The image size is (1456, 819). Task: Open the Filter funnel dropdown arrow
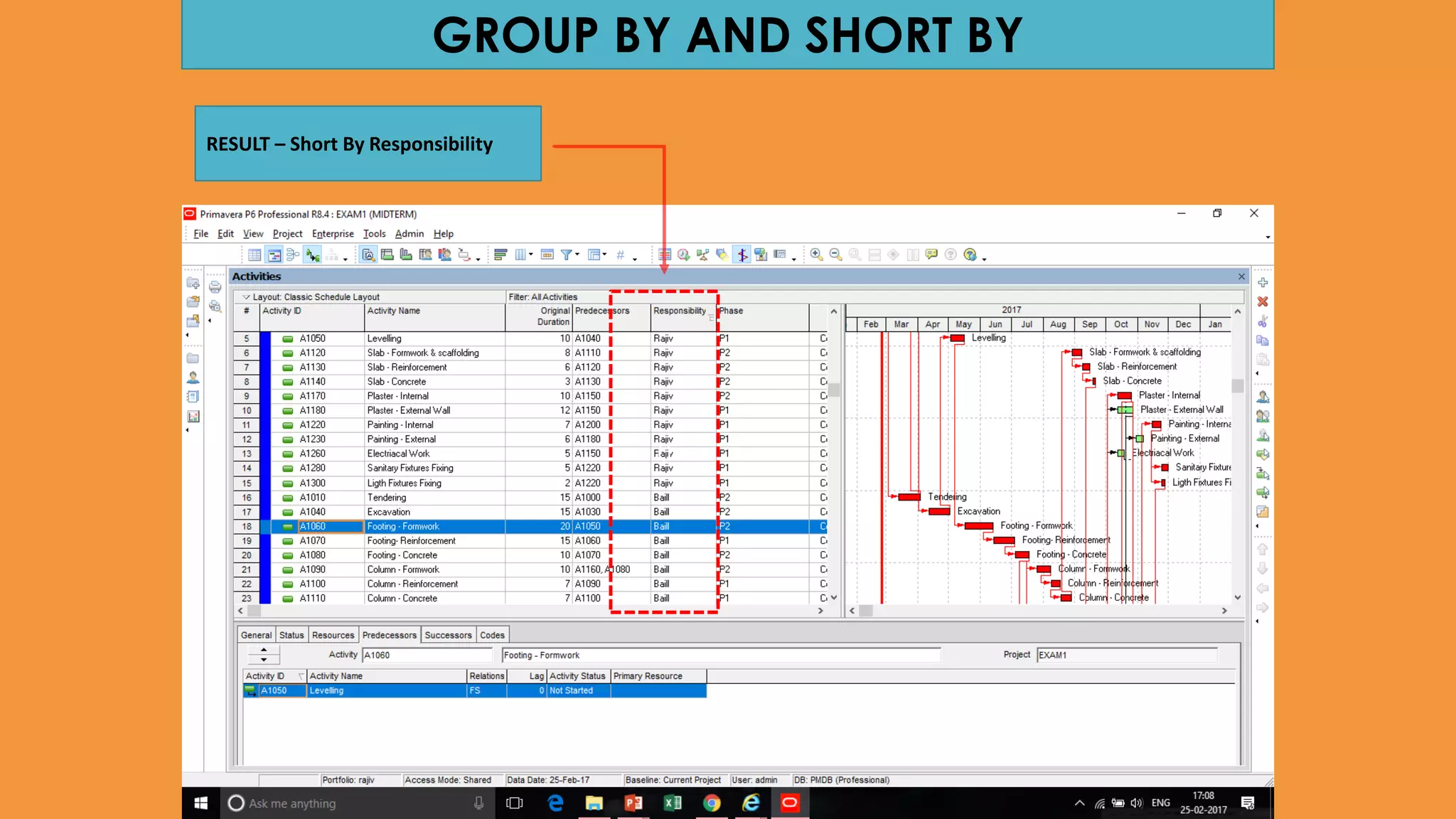577,255
